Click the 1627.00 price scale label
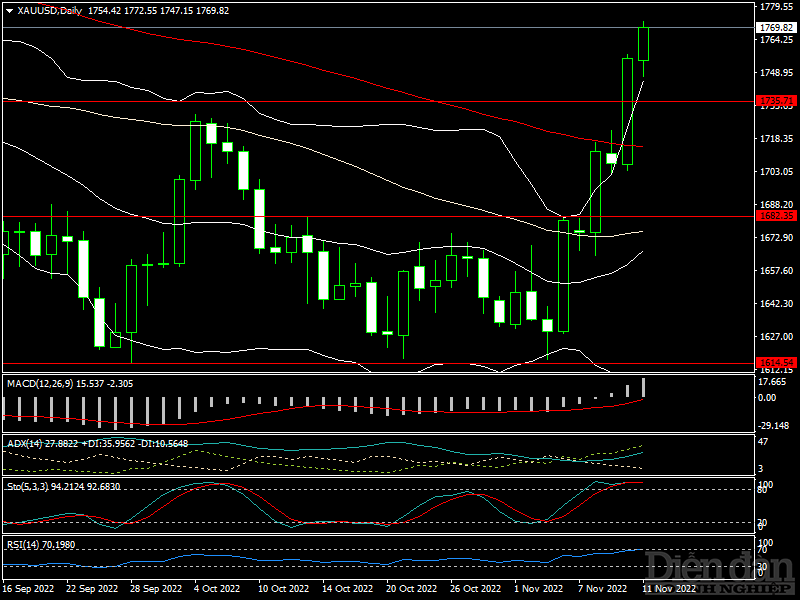Viewport: 800px width, 600px height. coord(776,337)
